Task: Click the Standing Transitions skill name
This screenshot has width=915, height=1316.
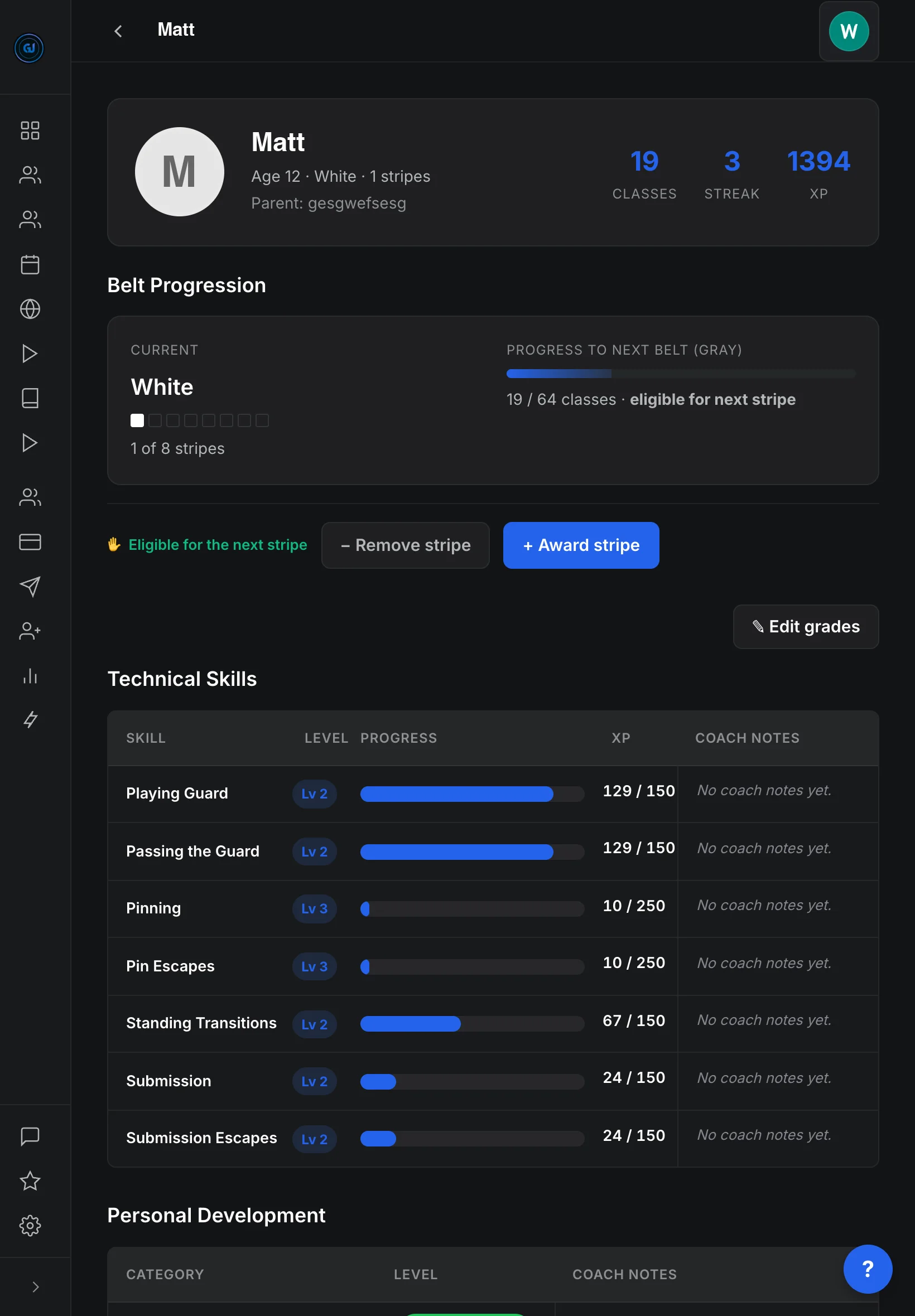Action: click(201, 1023)
